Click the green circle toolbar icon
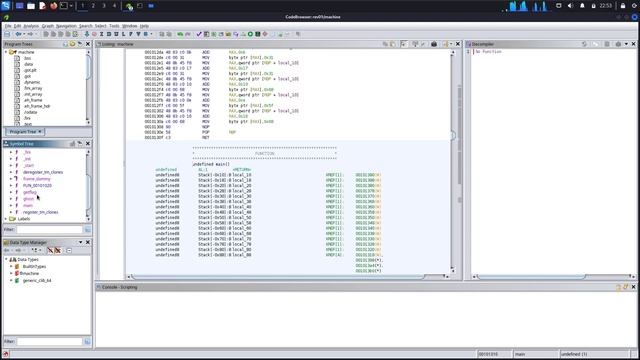Image resolution: width=640 pixels, height=360 pixels. pos(250,34)
